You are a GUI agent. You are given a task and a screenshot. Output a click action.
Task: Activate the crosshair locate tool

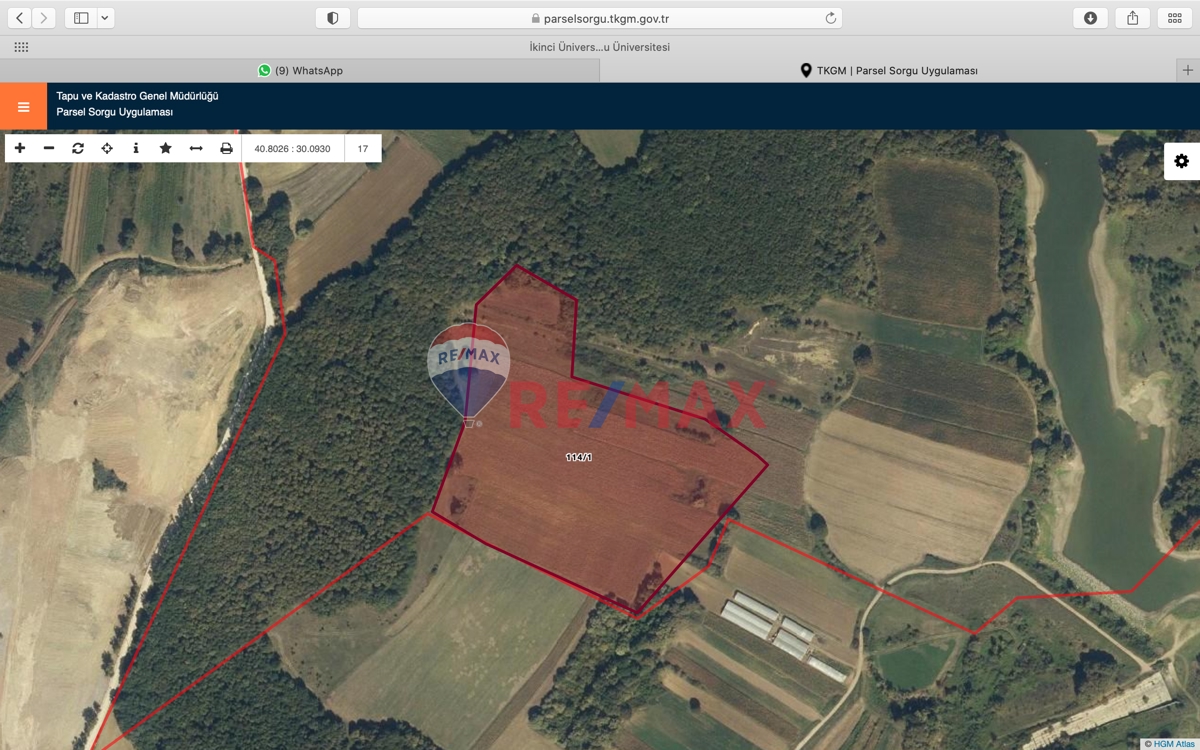107,148
